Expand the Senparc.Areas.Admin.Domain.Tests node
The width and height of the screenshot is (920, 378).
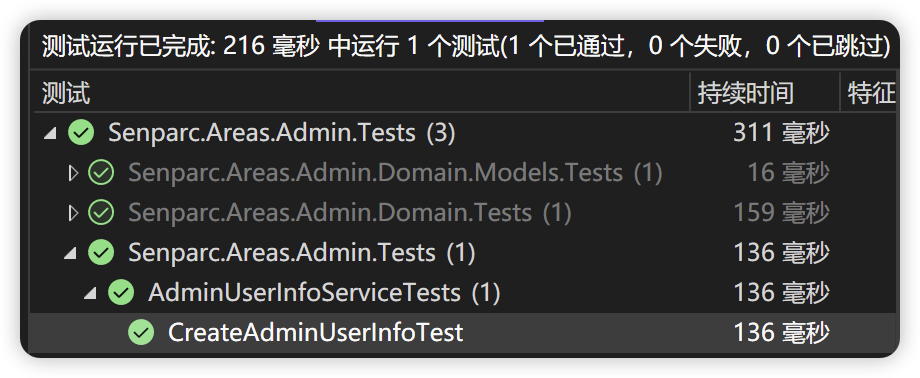[x=73, y=213]
